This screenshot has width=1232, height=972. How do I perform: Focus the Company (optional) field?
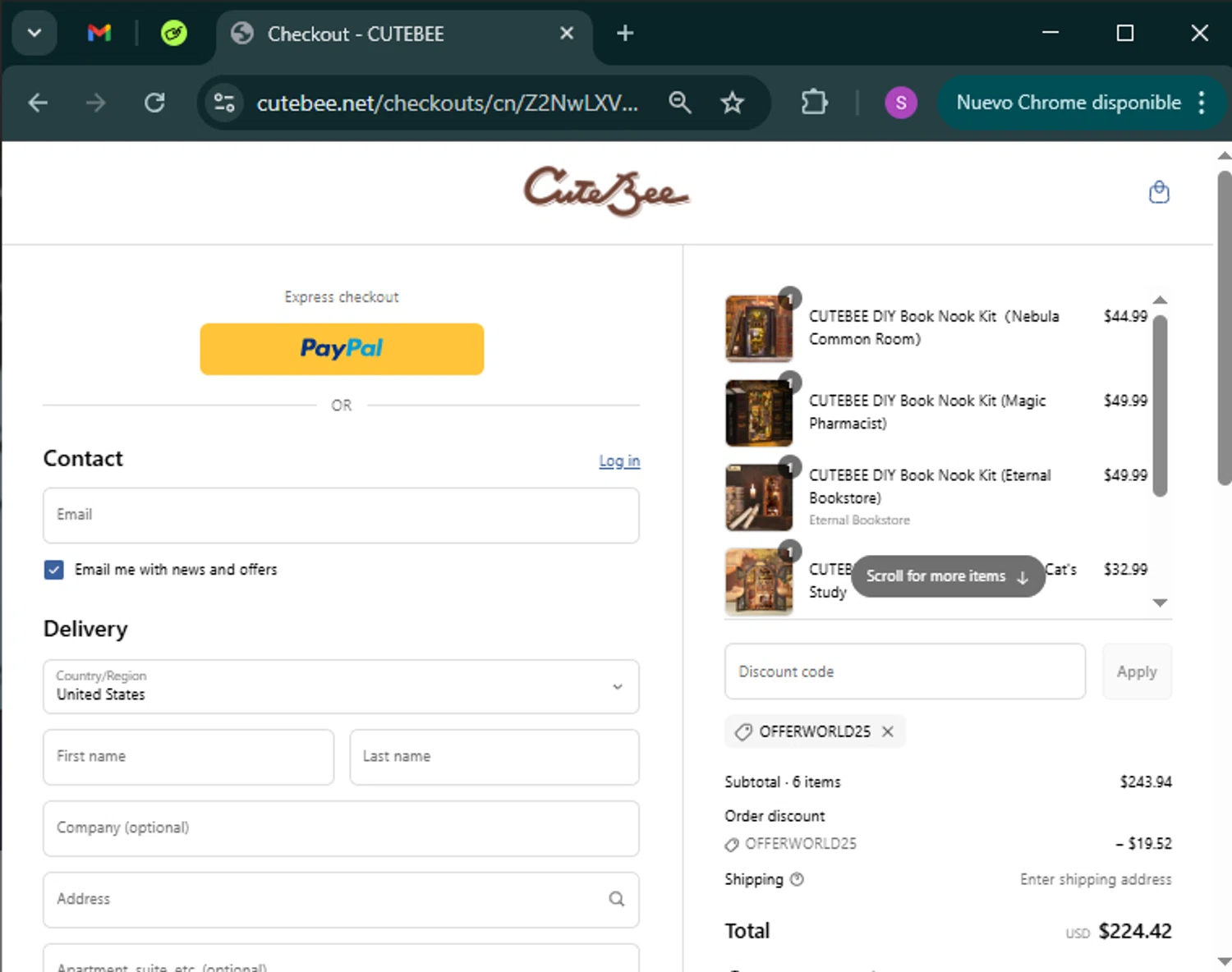click(341, 828)
